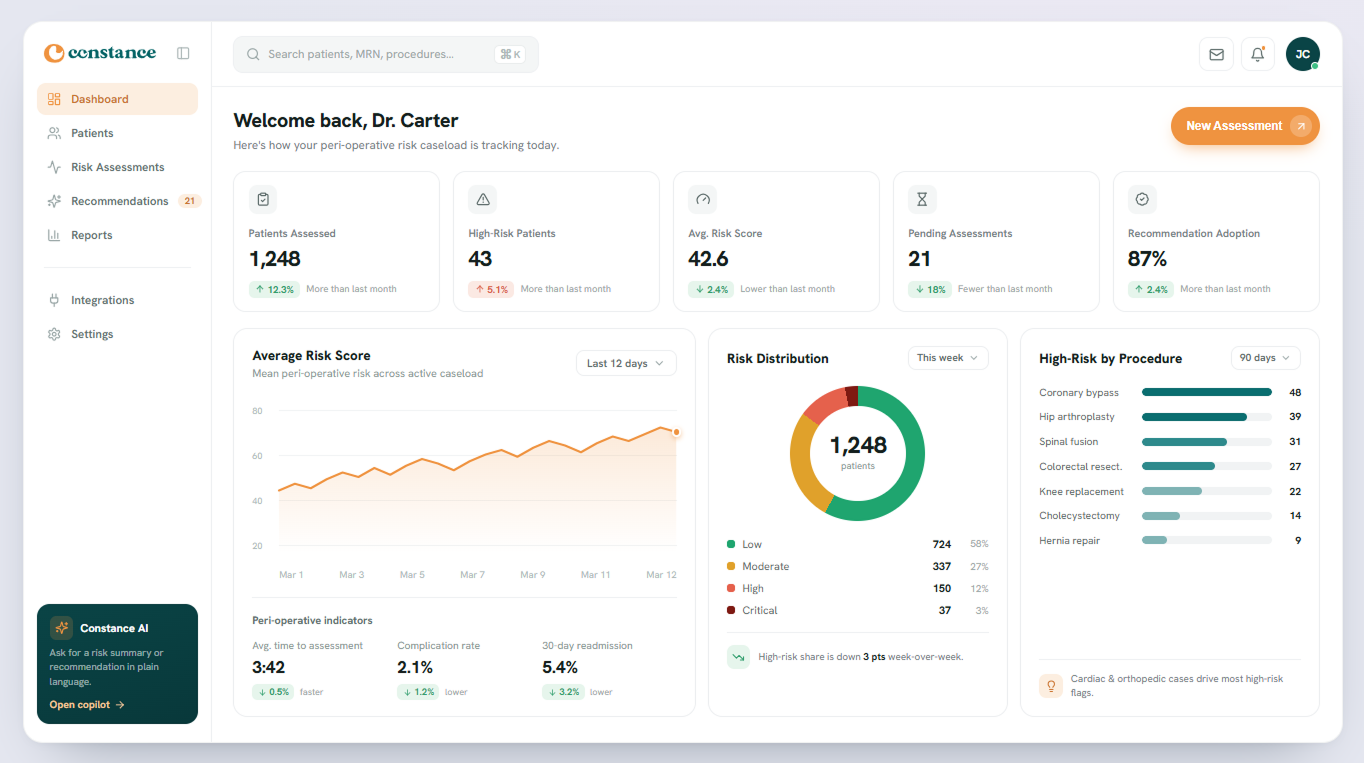Click the Critical legend color dot
The width and height of the screenshot is (1364, 763).
(731, 610)
